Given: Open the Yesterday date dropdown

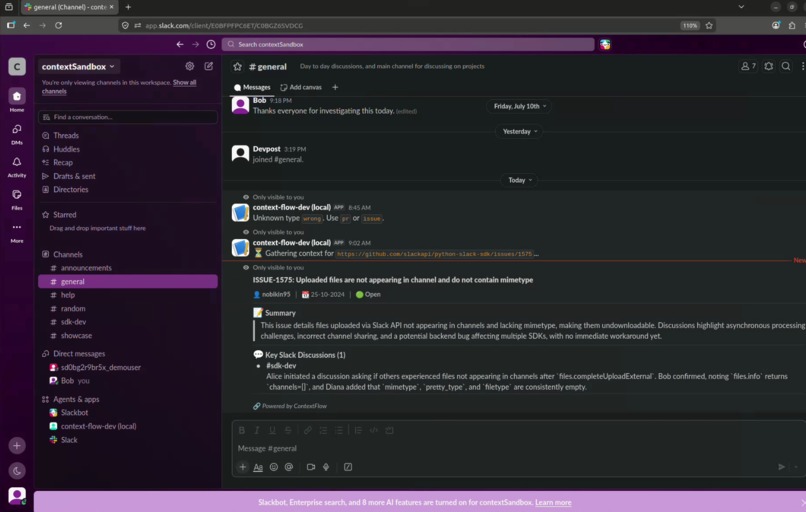Looking at the screenshot, I should pyautogui.click(x=520, y=131).
